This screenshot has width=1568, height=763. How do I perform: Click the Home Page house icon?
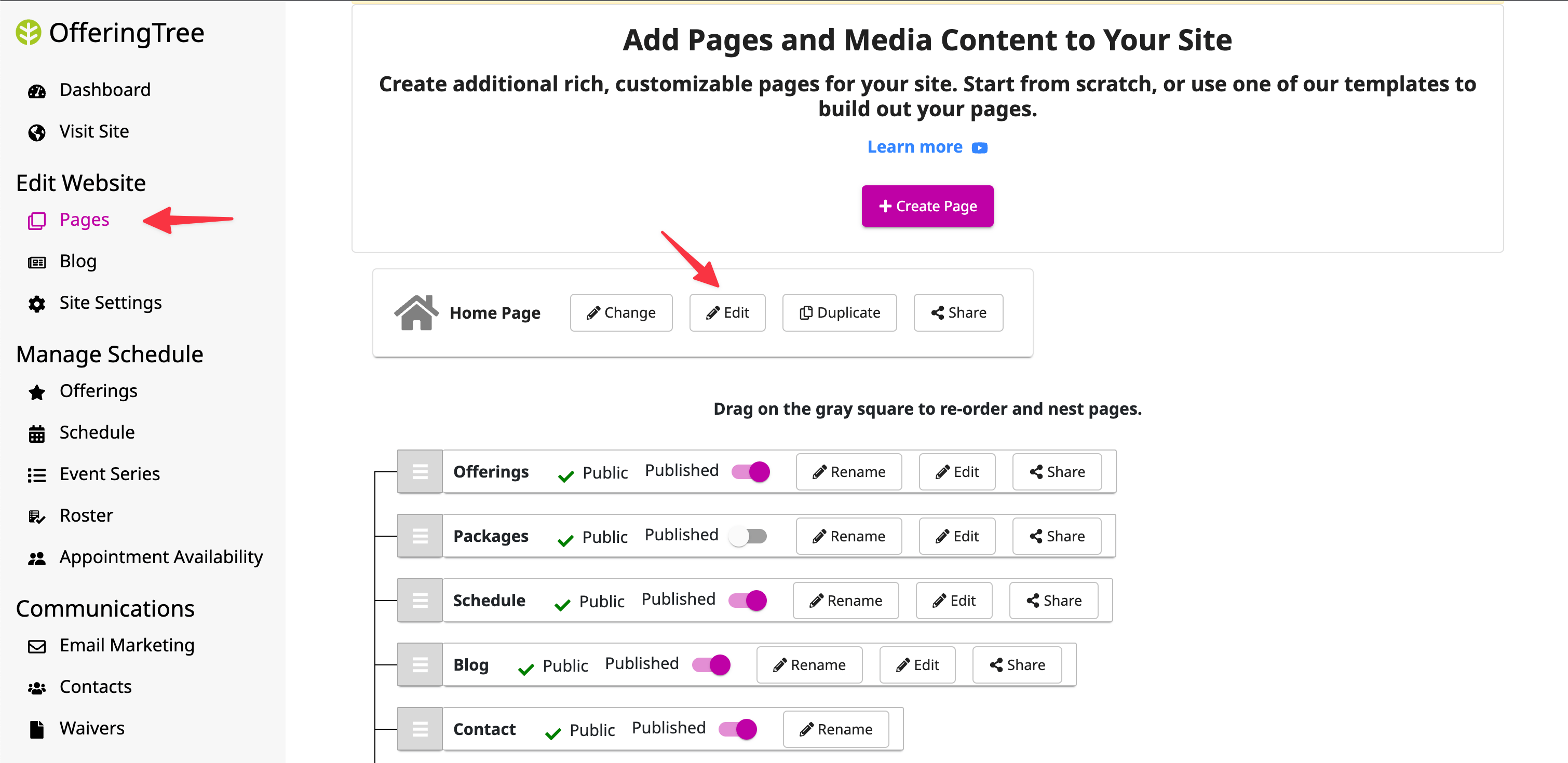[416, 312]
